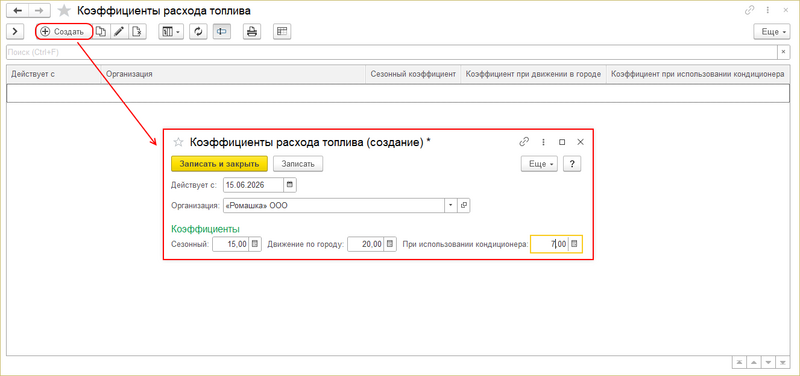800x376 pixels.
Task: Open calculator for При использовании кондиционера
Action: (x=574, y=244)
